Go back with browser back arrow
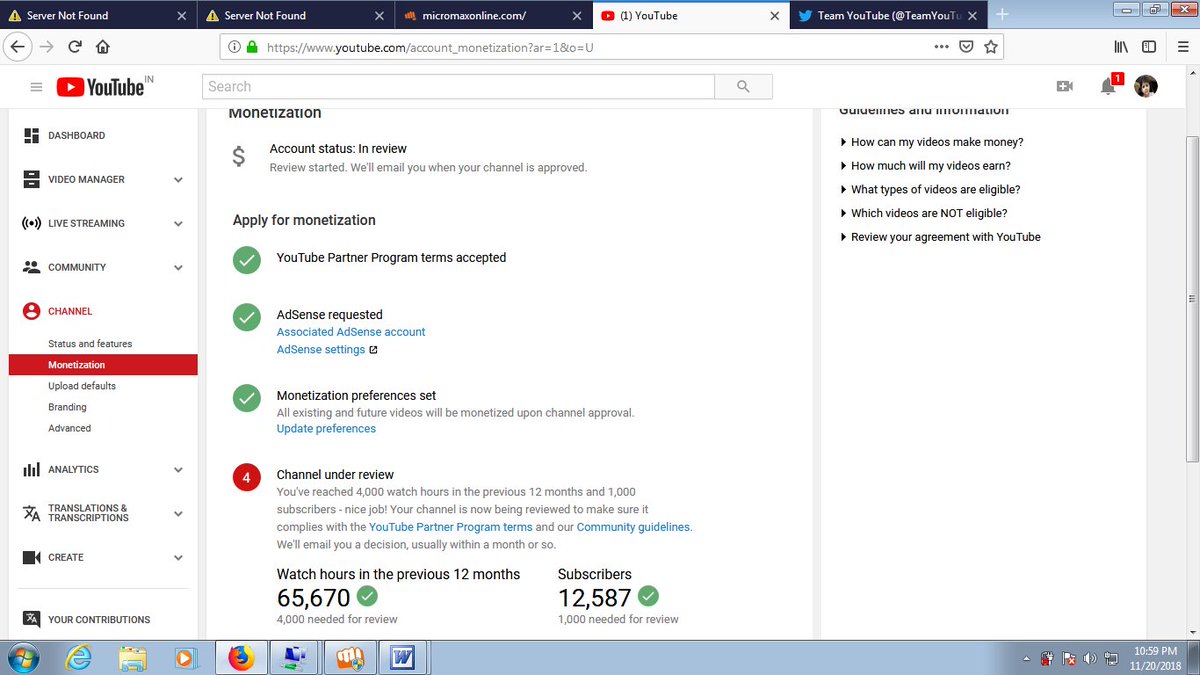The height and width of the screenshot is (675, 1200). [18, 47]
